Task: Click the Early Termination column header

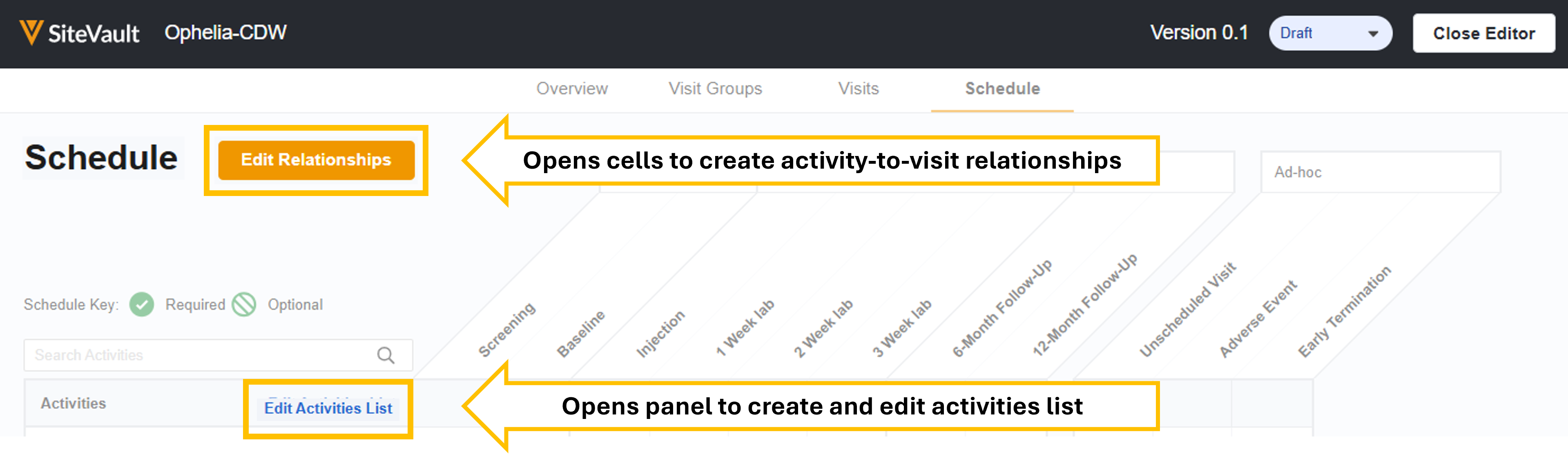Action: 1345,312
